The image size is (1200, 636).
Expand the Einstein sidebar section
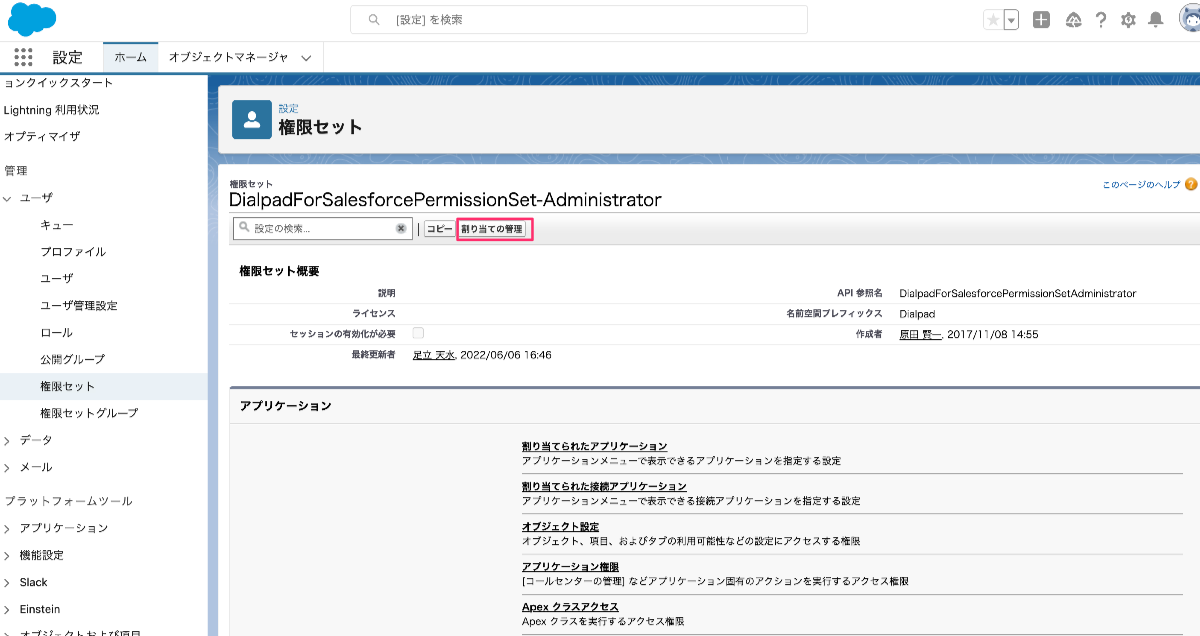[9, 609]
